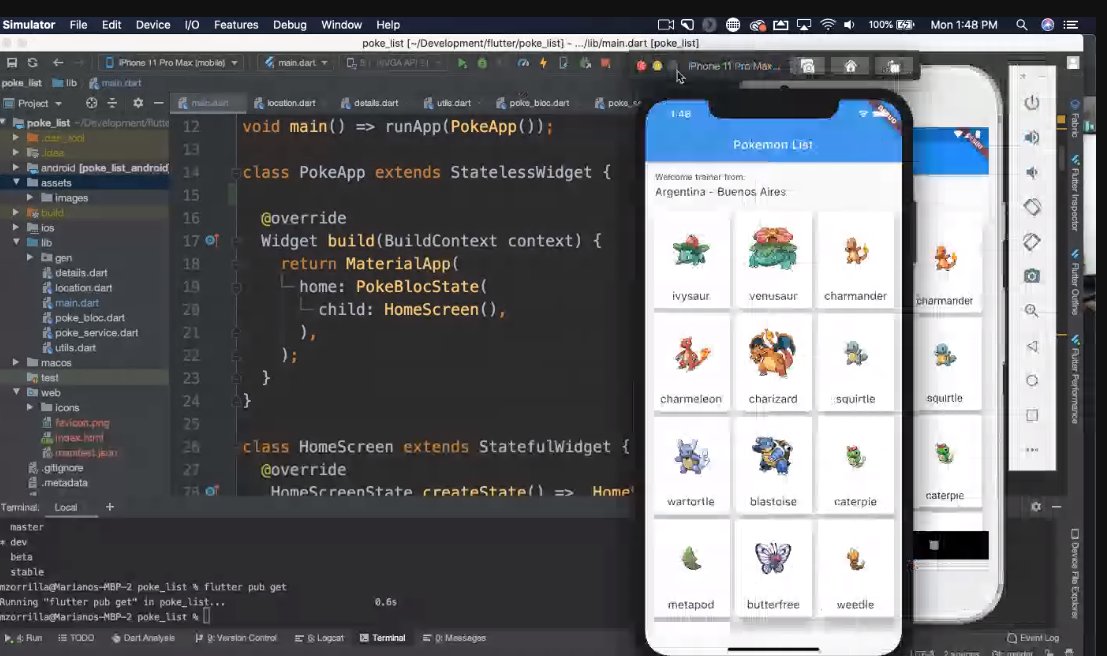Hide the Project panel with the minus icon
The height and width of the screenshot is (656, 1107).
coord(159,103)
